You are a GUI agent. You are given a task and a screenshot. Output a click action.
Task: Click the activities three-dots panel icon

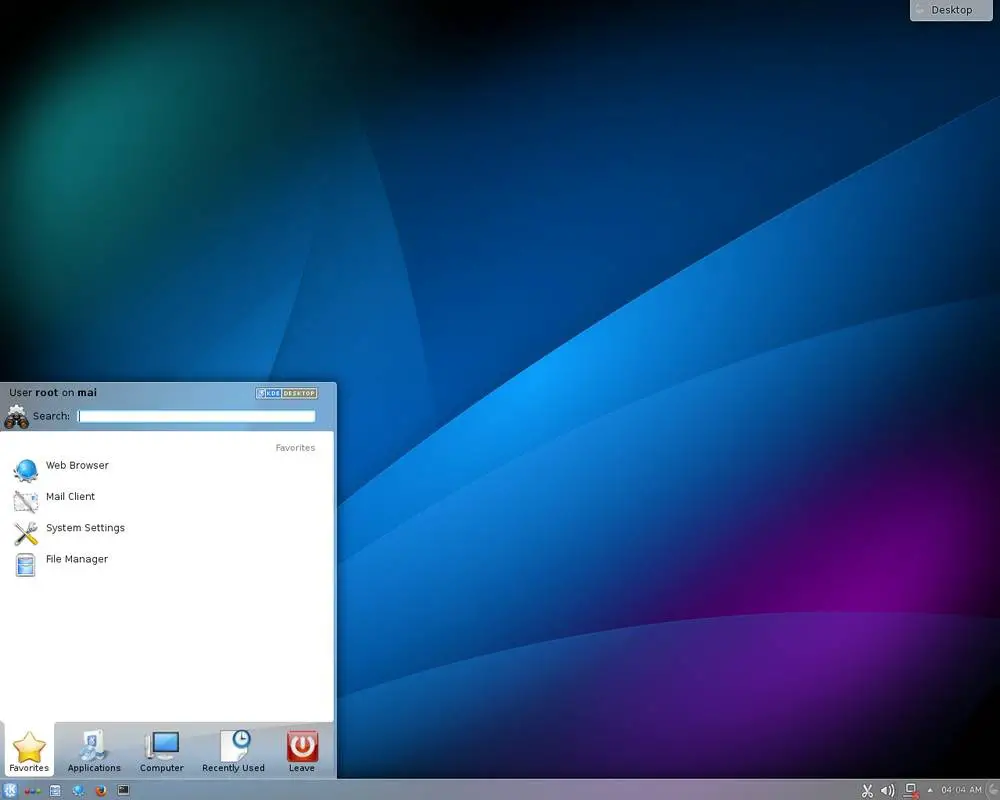click(32, 790)
